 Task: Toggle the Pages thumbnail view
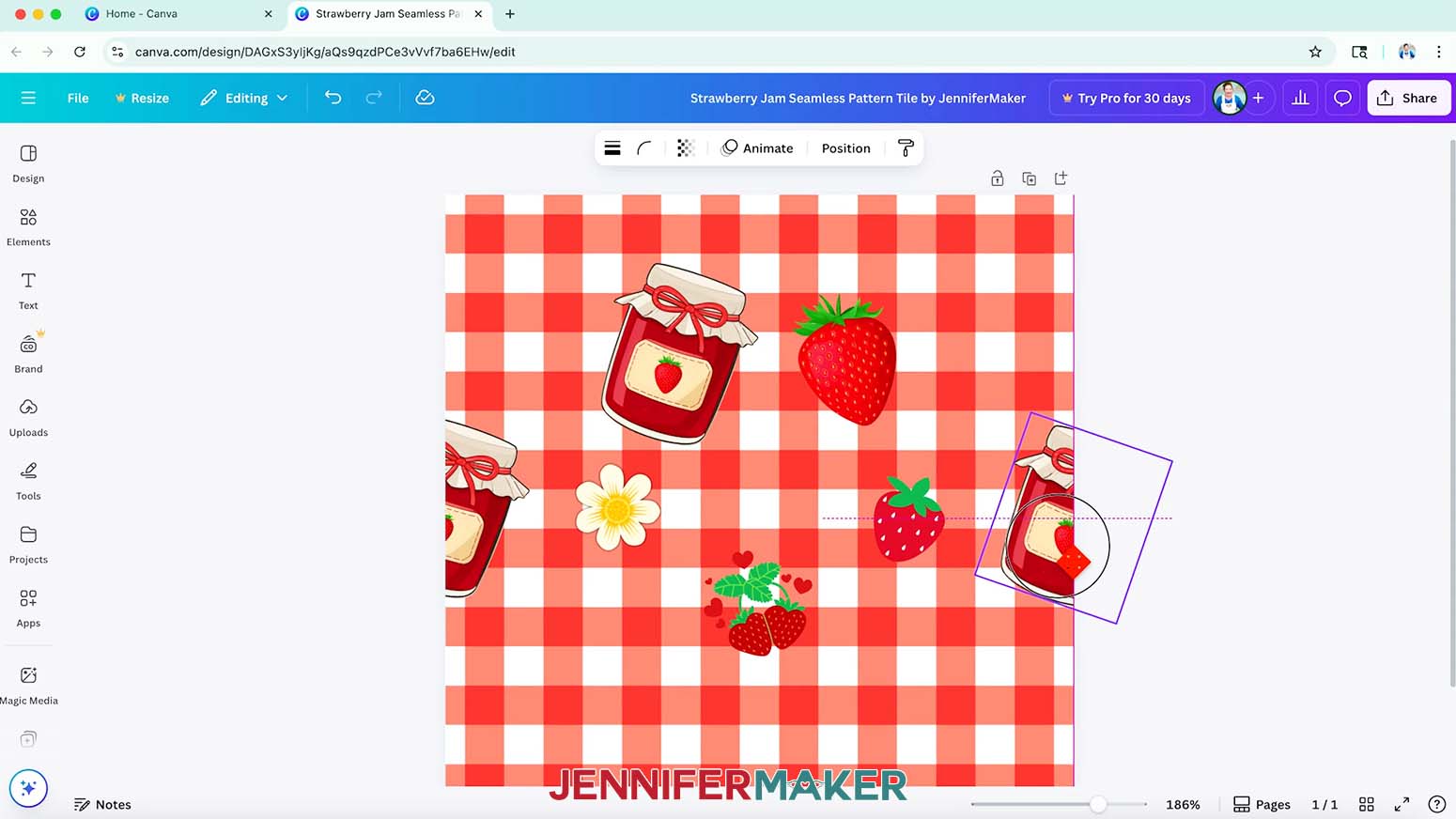coord(1262,804)
